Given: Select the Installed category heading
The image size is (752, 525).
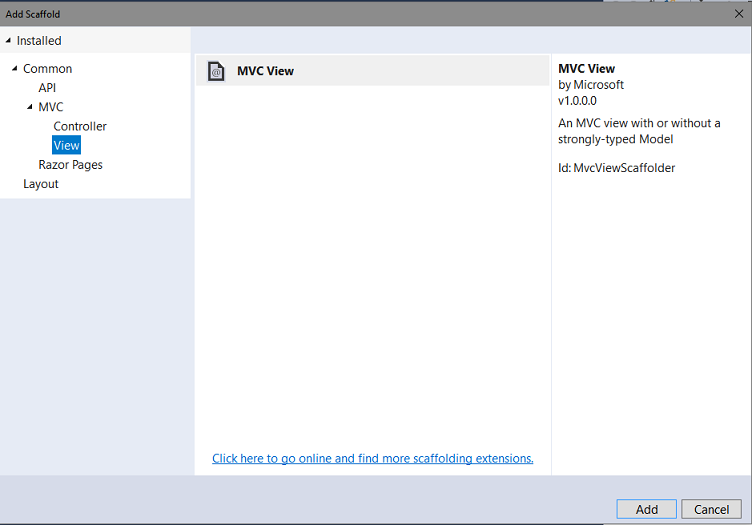Looking at the screenshot, I should click(39, 41).
